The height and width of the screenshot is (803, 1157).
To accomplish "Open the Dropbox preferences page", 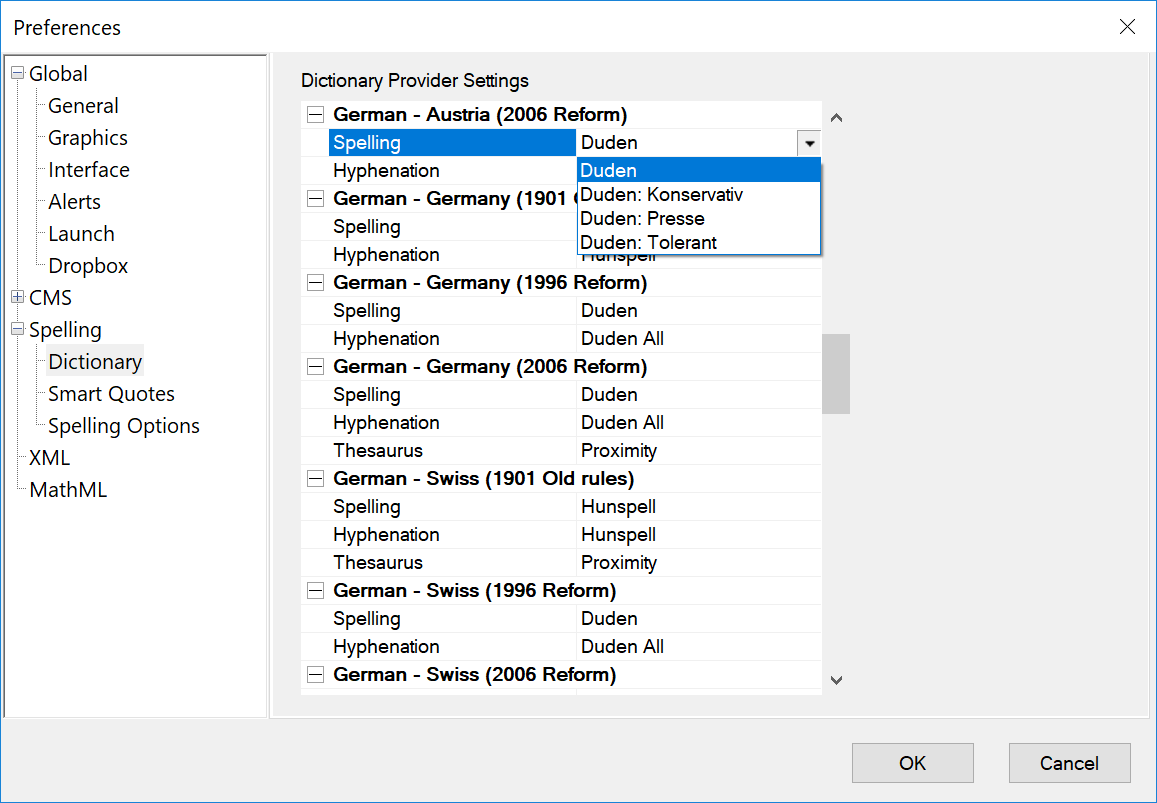I will coord(88,266).
